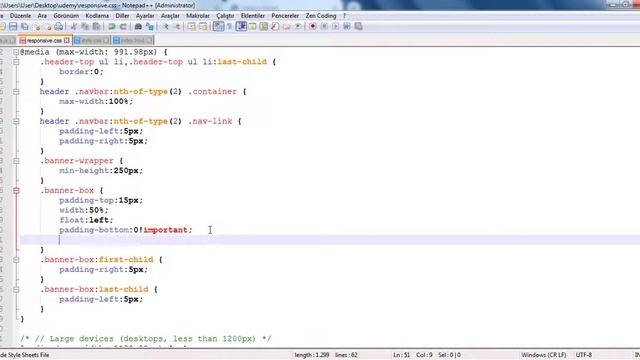The width and height of the screenshot is (640, 360).
Task: Collapse the red .banner-box fold marker
Action: pyautogui.click(x=16, y=191)
